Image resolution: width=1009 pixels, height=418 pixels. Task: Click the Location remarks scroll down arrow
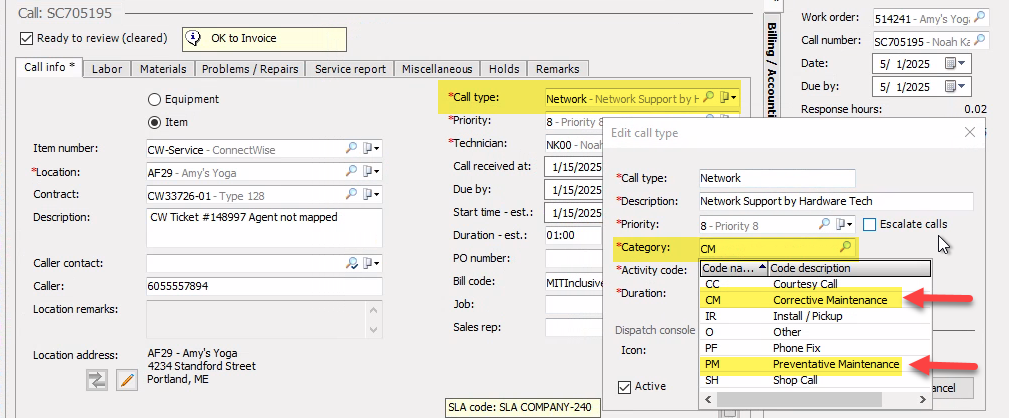click(374, 329)
